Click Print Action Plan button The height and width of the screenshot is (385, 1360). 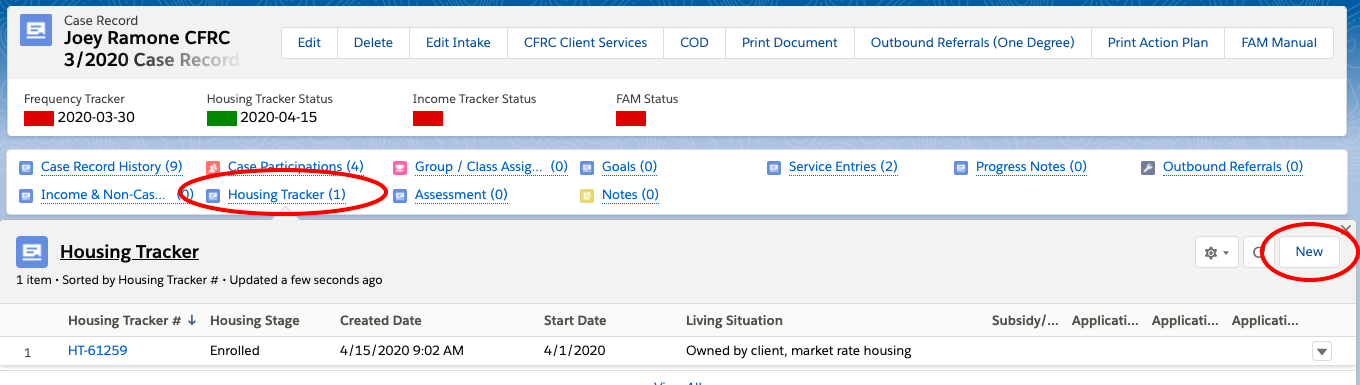click(x=1158, y=43)
